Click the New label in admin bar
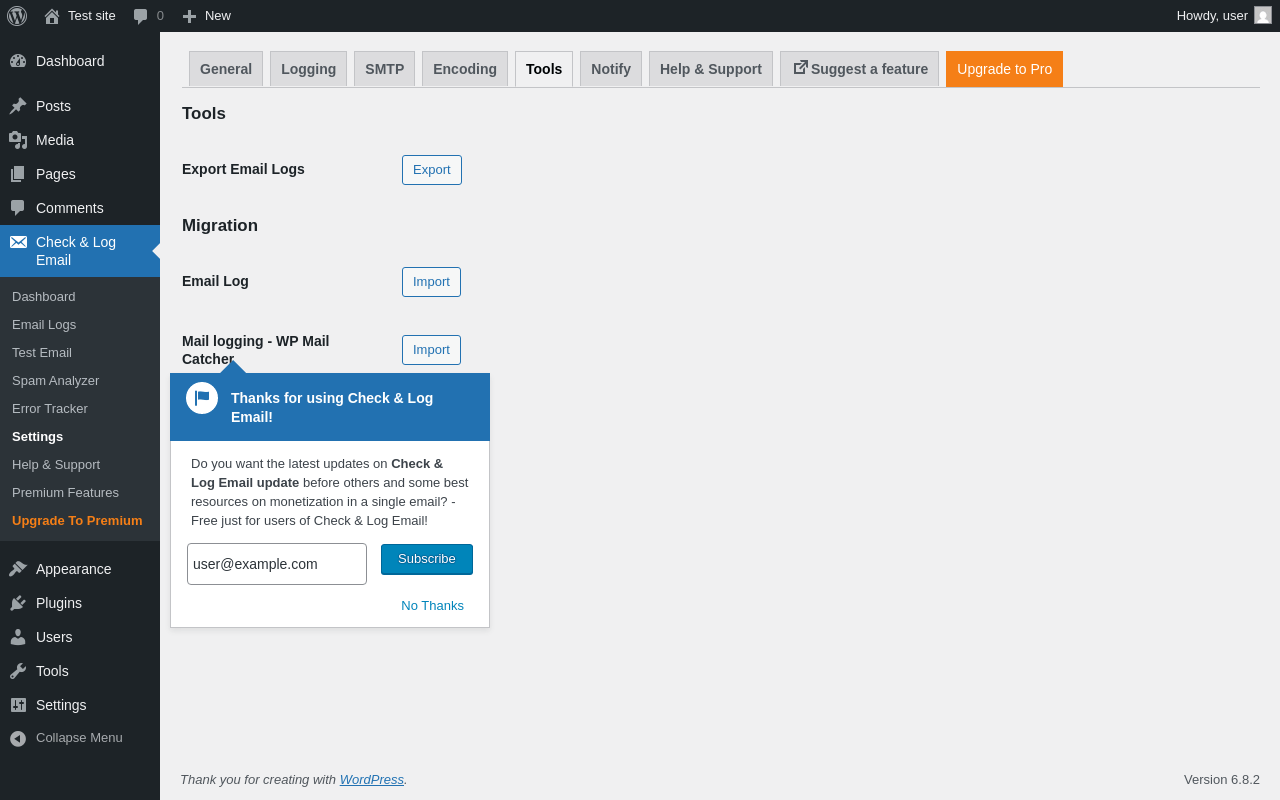 (218, 15)
